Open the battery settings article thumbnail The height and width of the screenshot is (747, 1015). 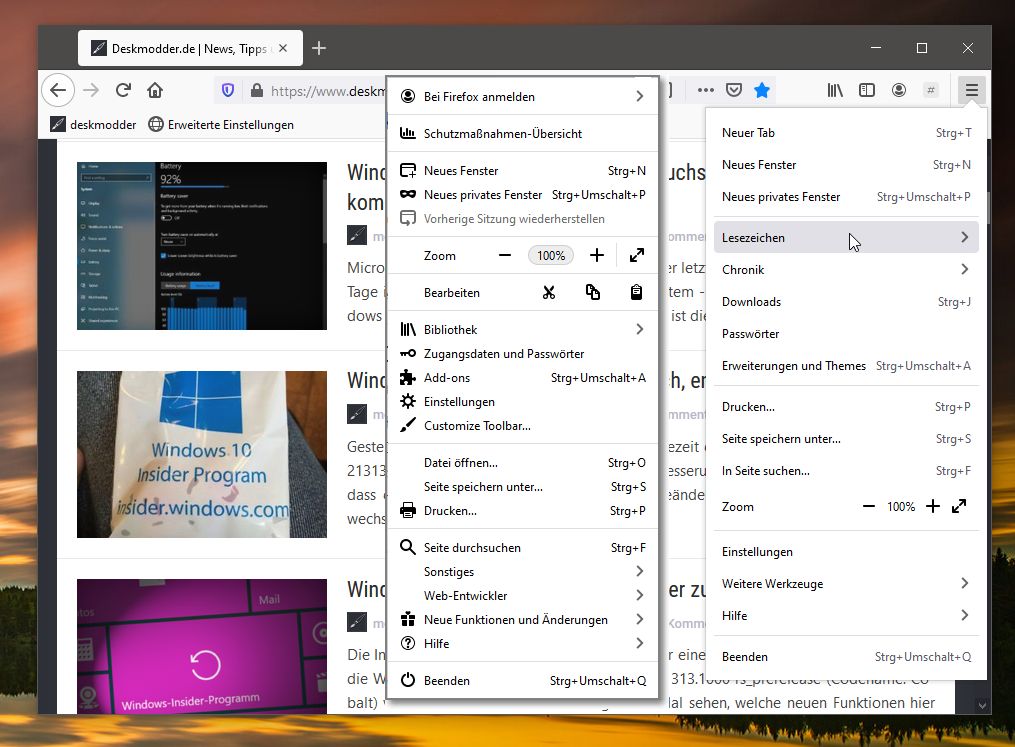click(x=202, y=246)
